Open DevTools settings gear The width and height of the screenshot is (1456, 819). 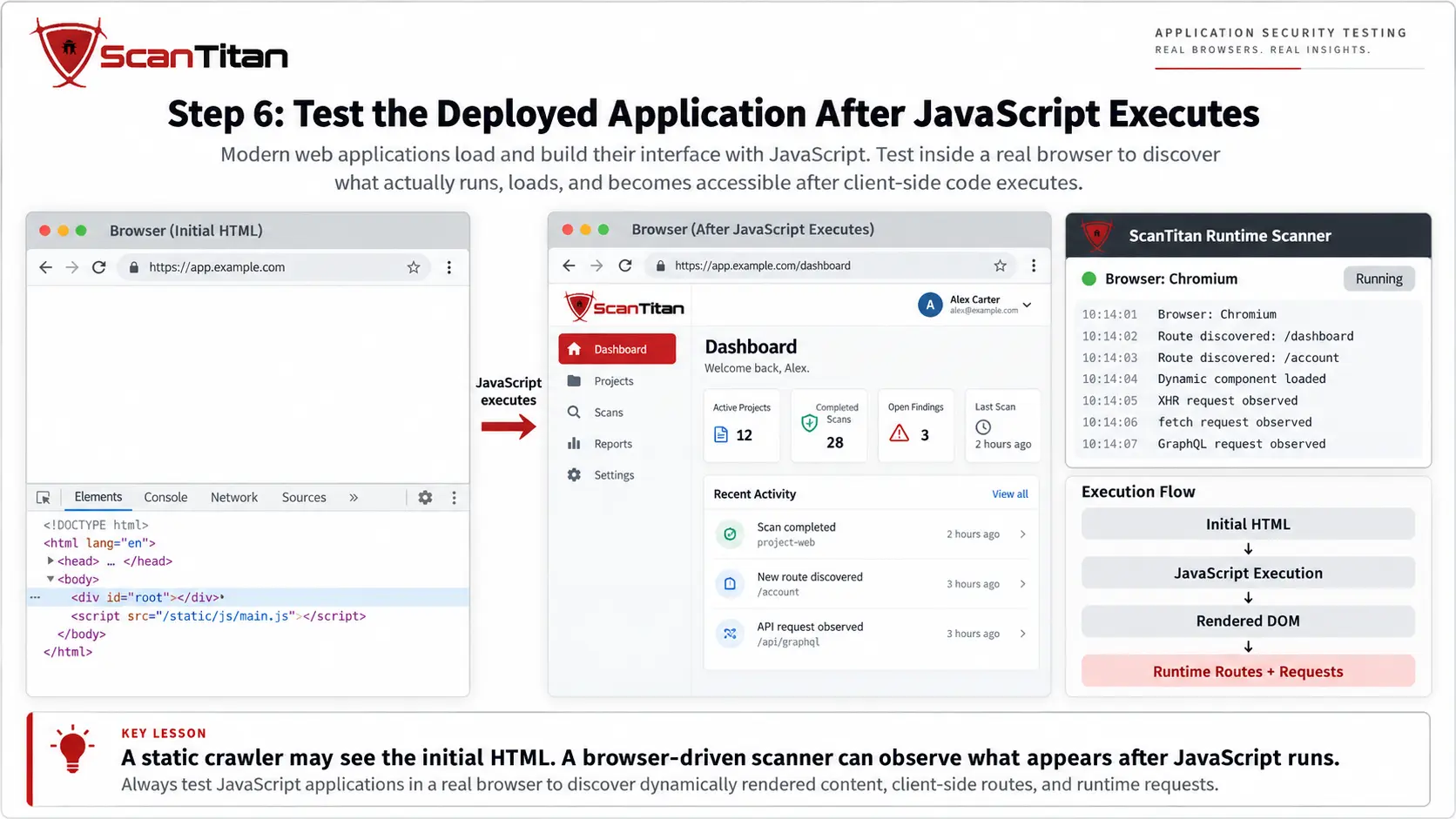click(425, 498)
